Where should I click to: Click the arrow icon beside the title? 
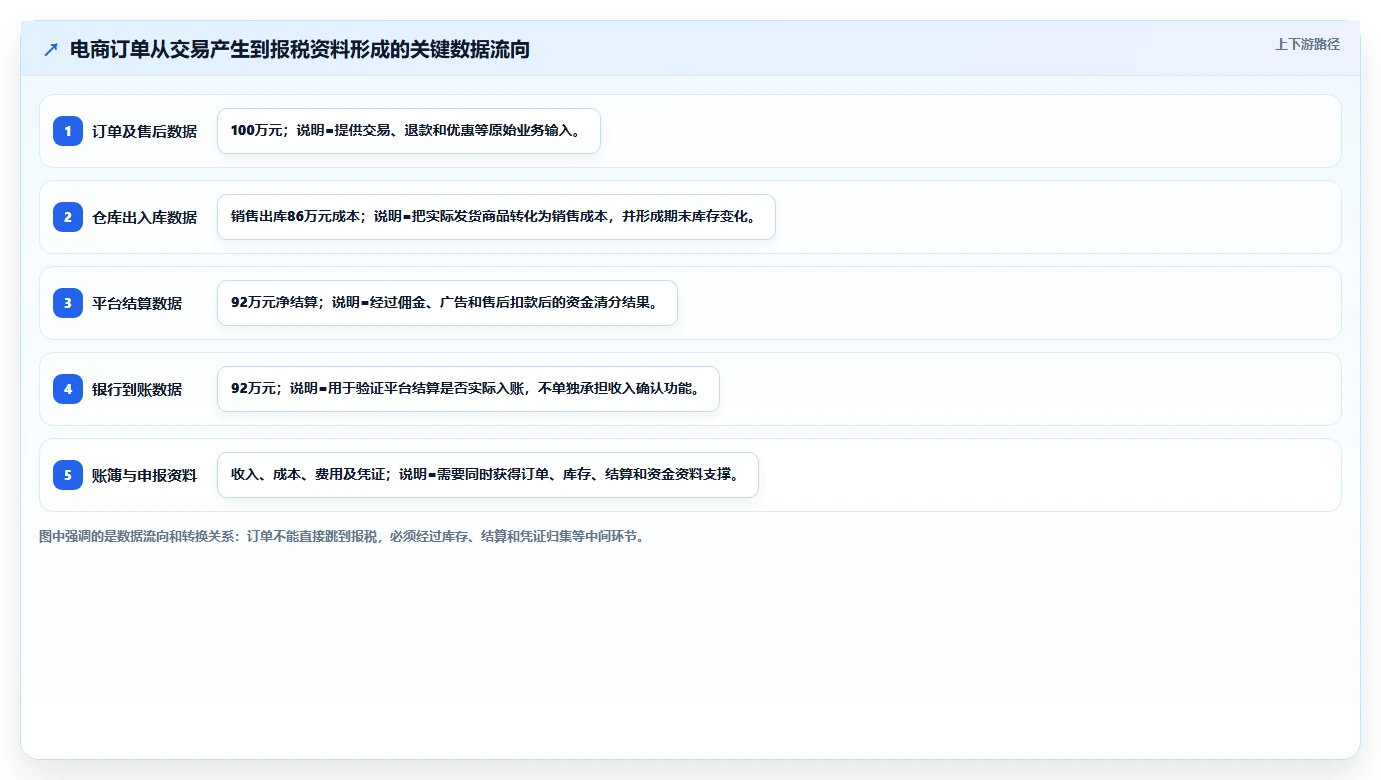(x=51, y=49)
